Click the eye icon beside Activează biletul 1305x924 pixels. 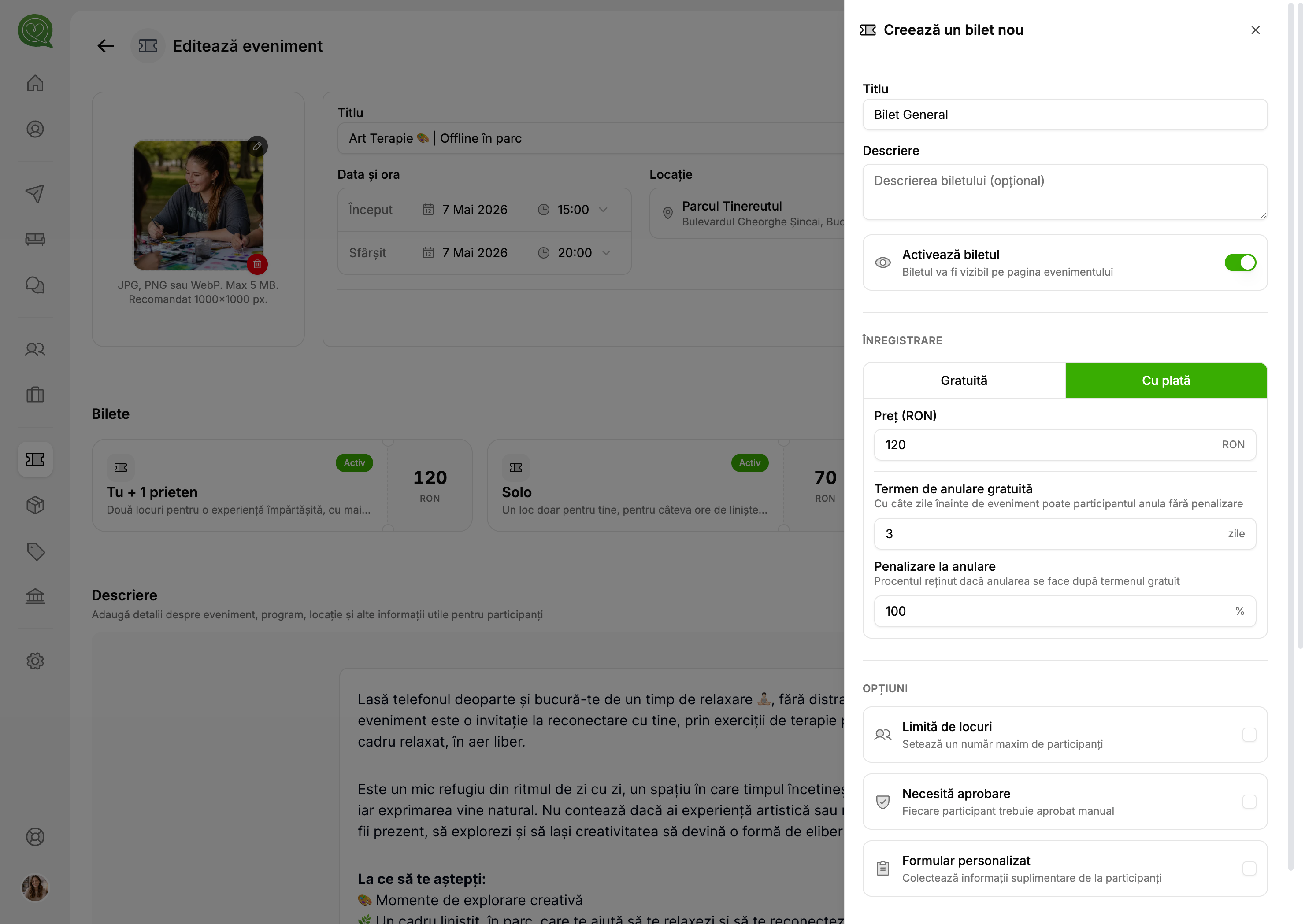pos(882,262)
